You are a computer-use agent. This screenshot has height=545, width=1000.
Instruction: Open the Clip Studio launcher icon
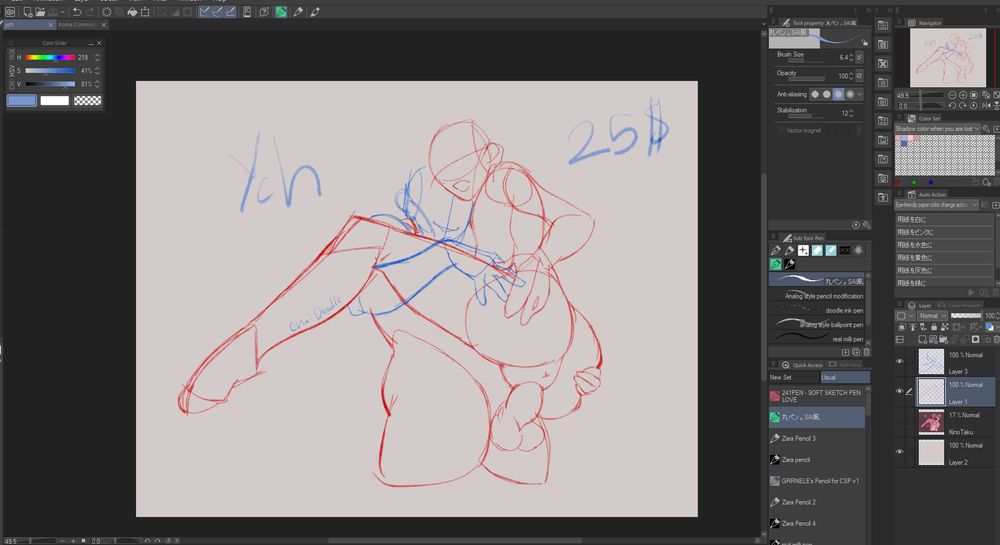tap(10, 12)
